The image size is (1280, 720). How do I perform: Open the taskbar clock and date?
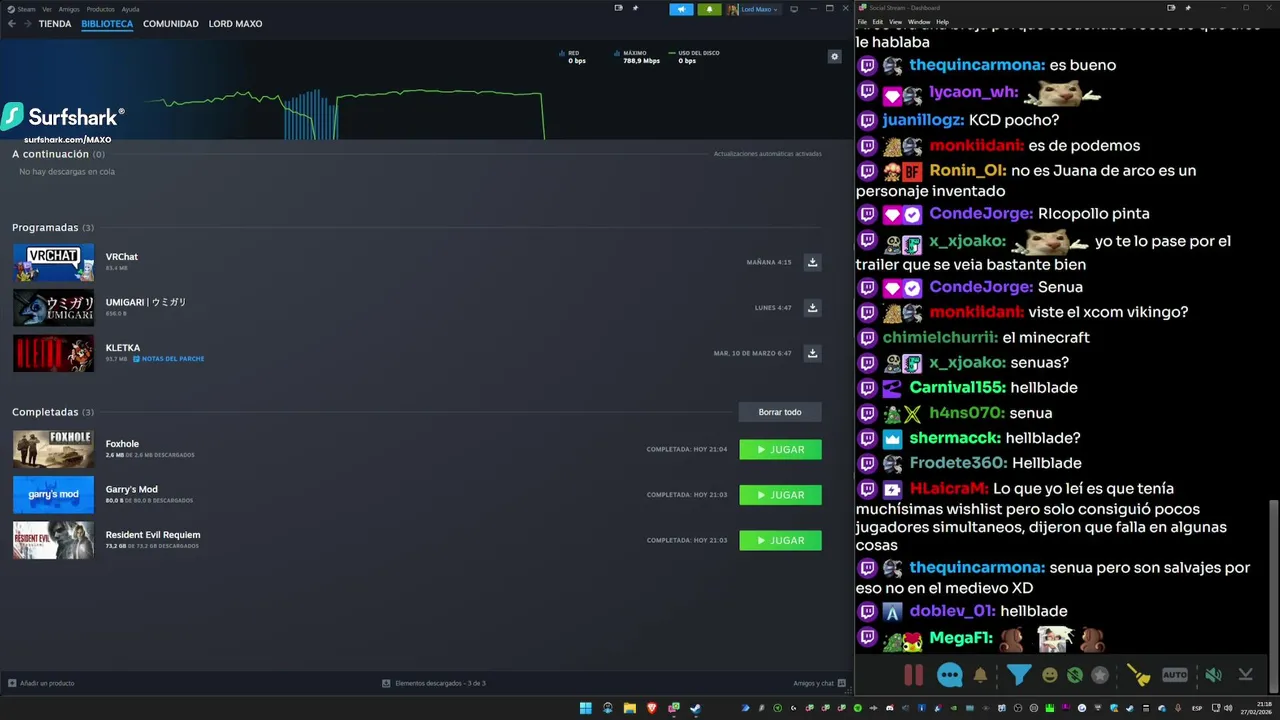pyautogui.click(x=1258, y=708)
